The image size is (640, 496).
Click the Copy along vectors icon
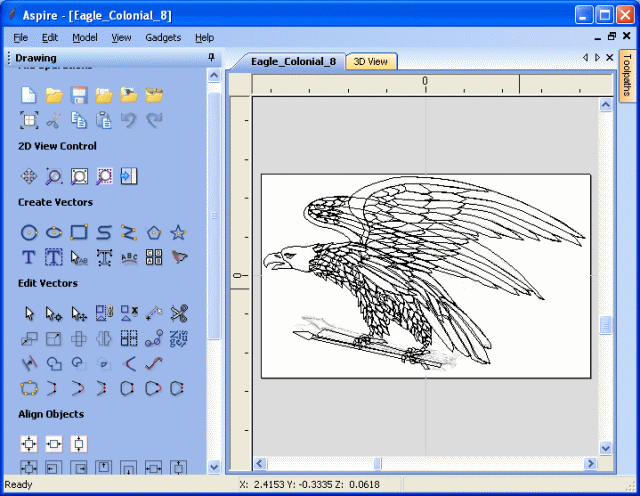[154, 338]
